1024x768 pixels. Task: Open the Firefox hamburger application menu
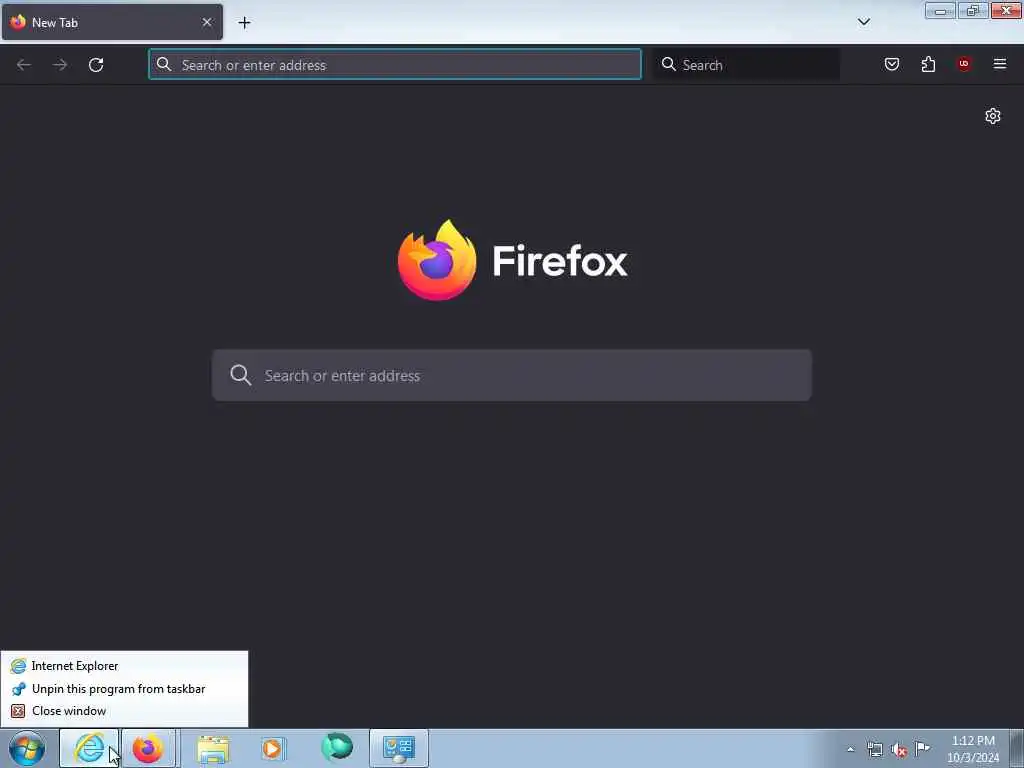coord(1000,64)
